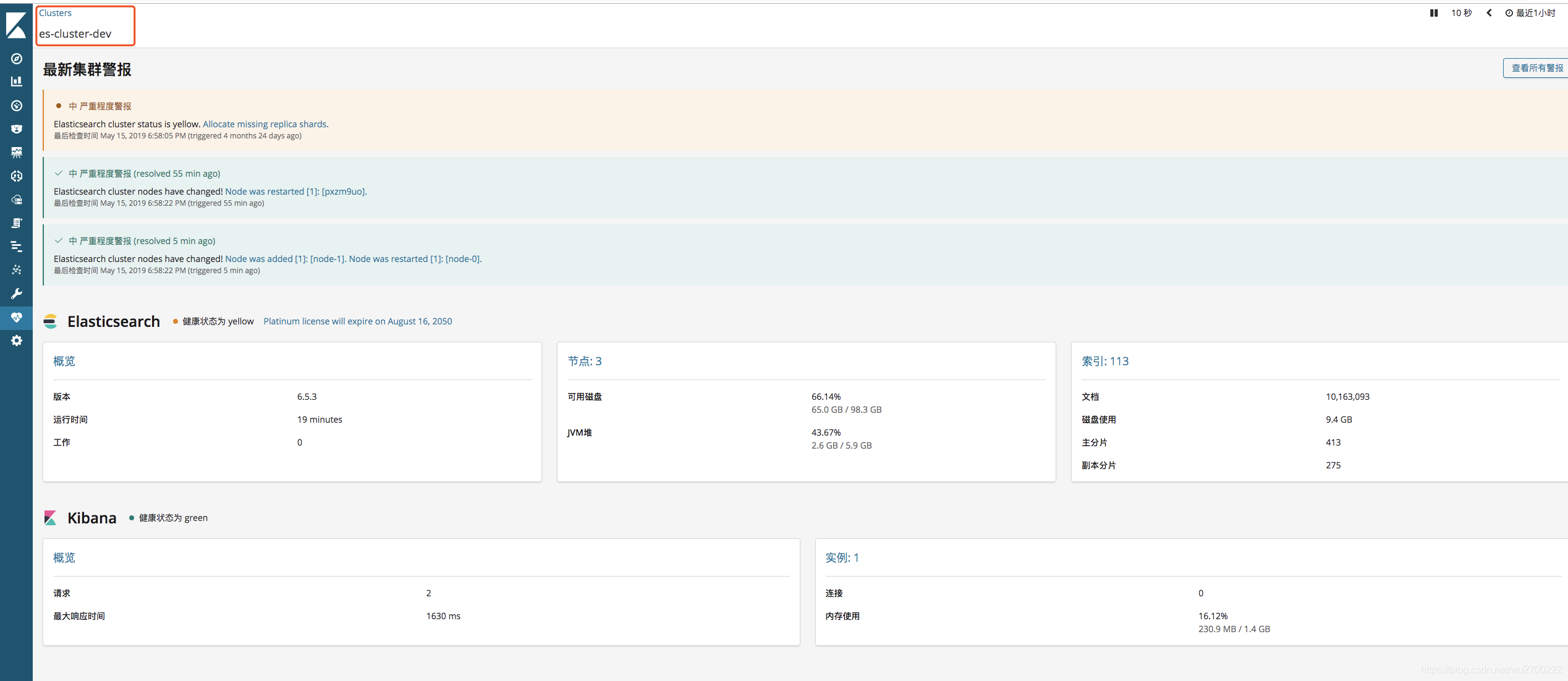
Task: Click uptime value 19 minutes
Action: point(320,420)
